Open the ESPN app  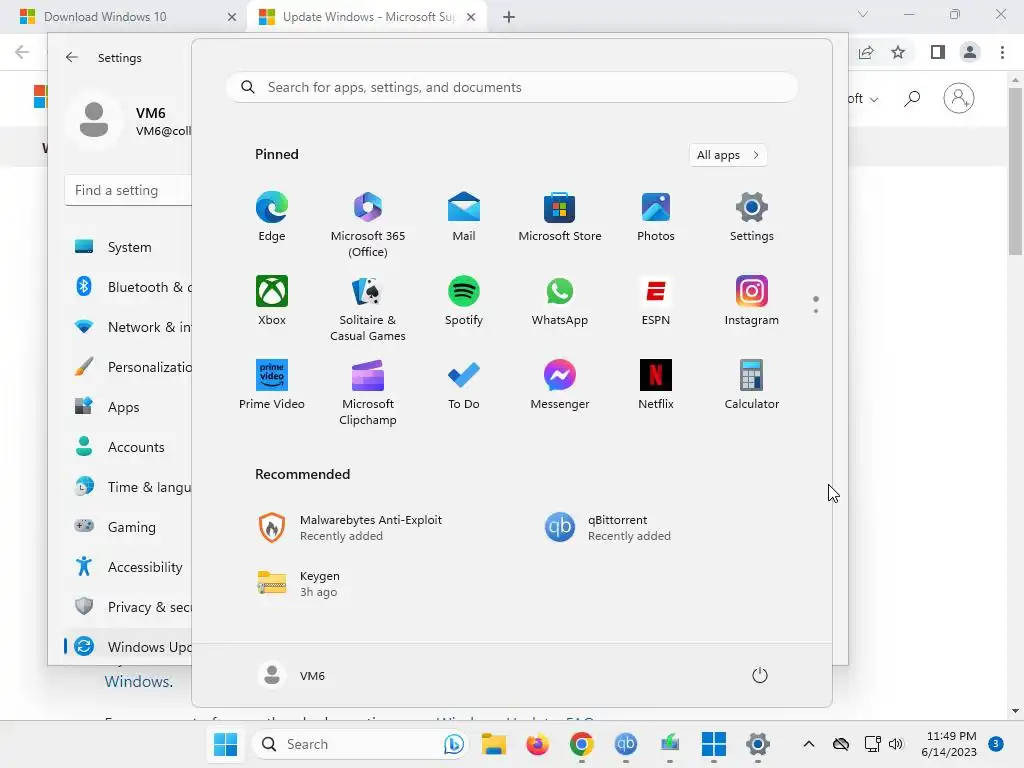point(656,300)
